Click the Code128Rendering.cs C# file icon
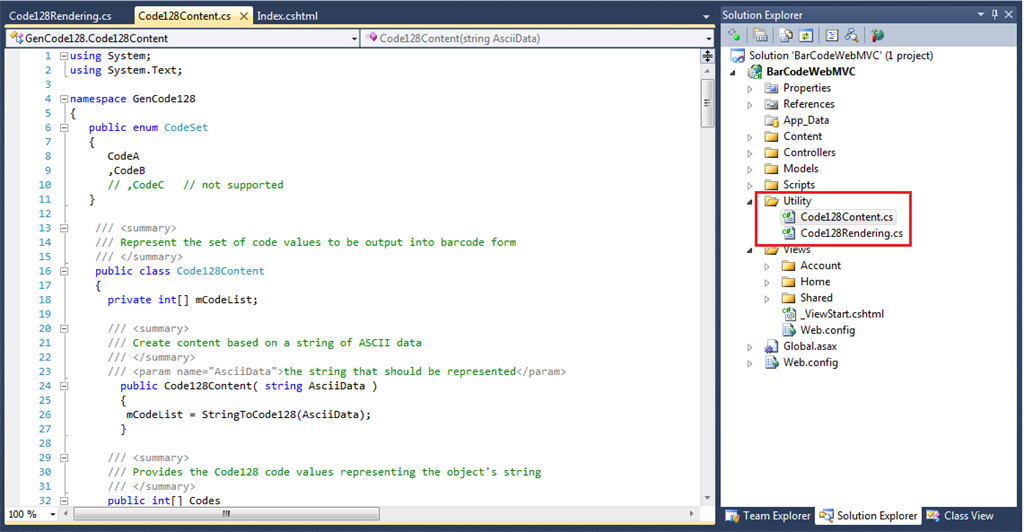This screenshot has width=1024, height=532. (789, 233)
